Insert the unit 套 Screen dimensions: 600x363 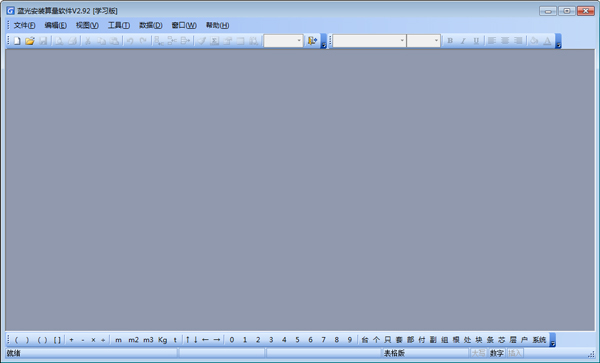(399, 340)
